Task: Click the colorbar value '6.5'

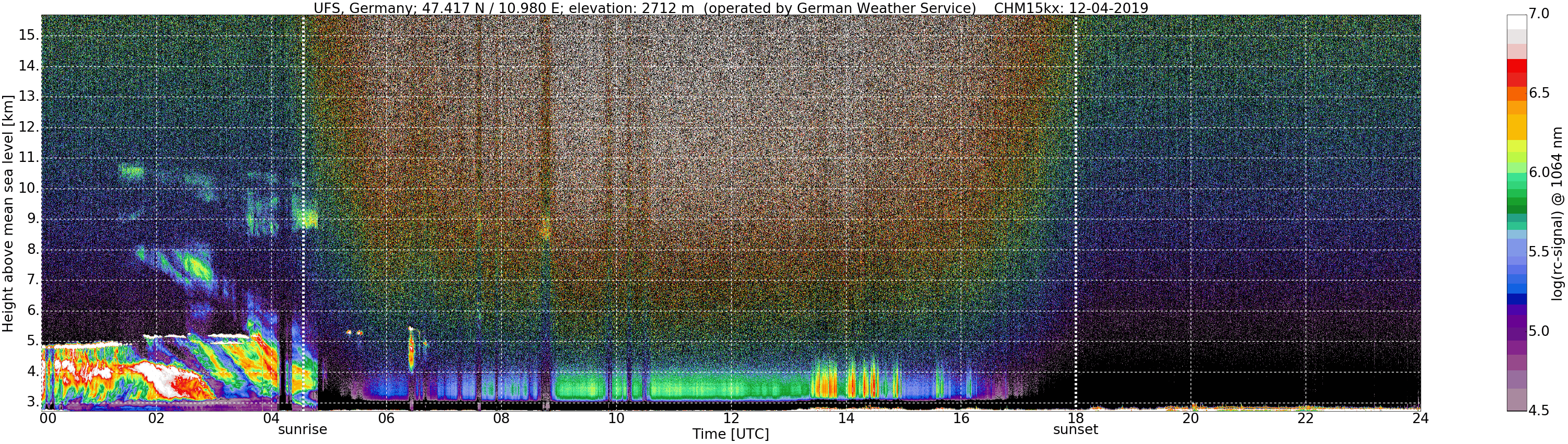Action: click(1538, 93)
